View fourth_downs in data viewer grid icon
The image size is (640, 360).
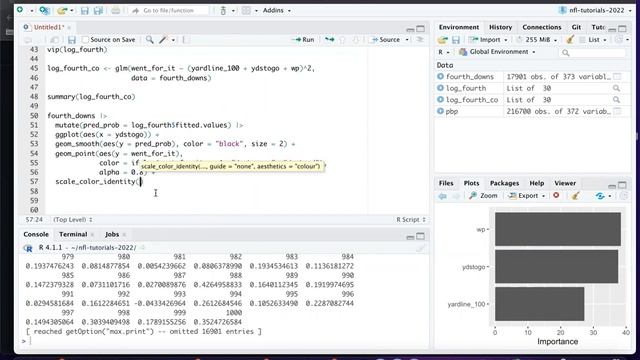[x=617, y=76]
